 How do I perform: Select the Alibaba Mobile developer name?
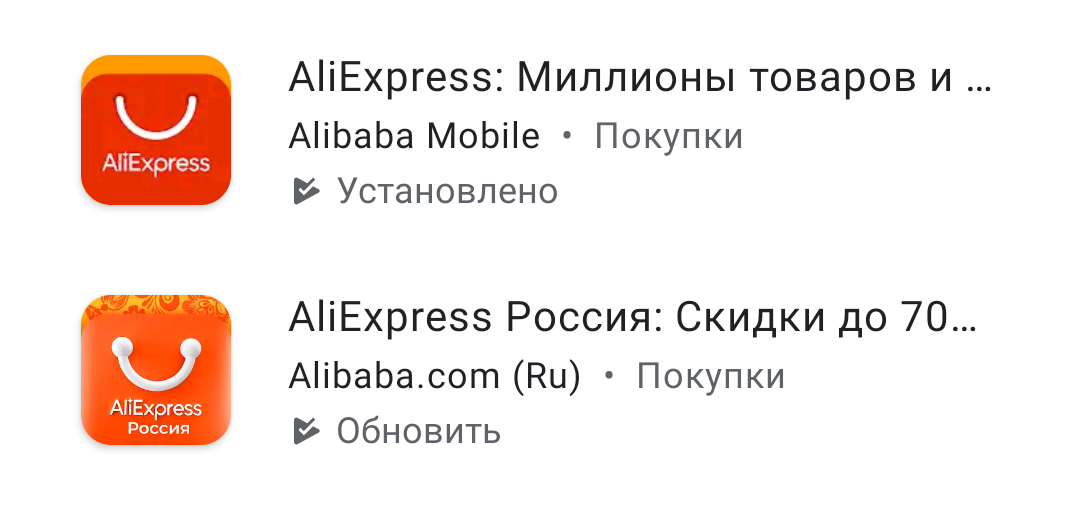coord(414,136)
